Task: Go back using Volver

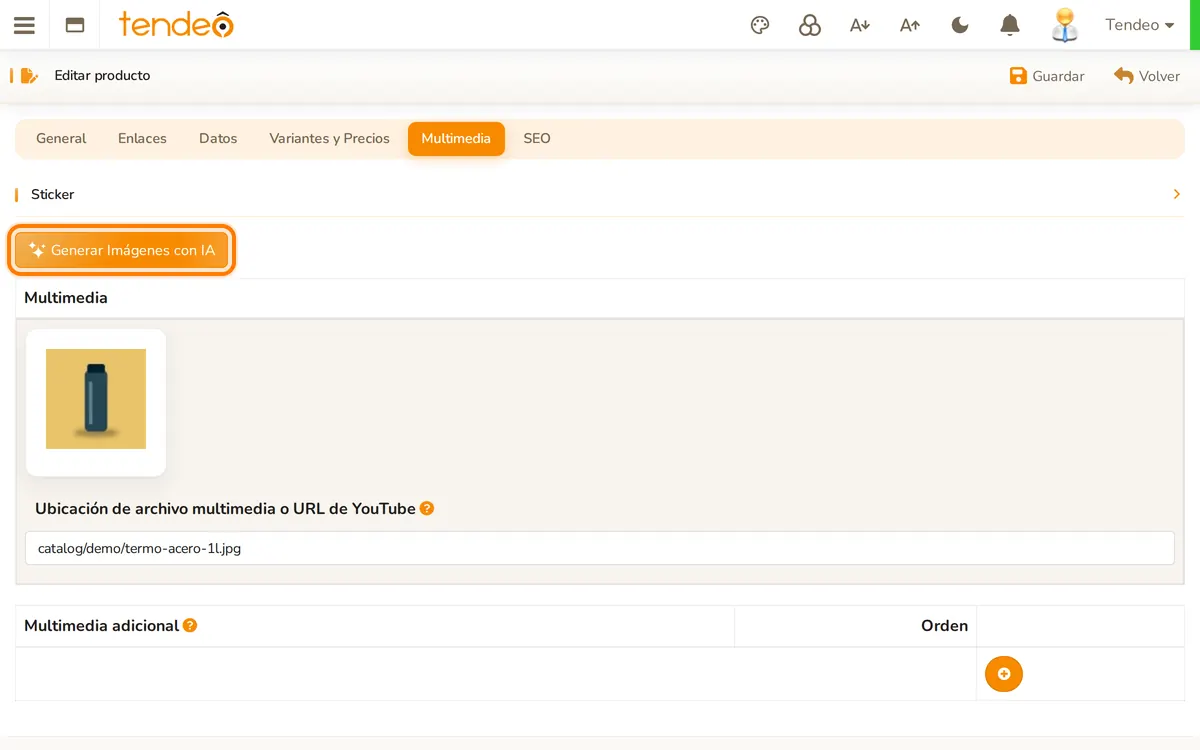Action: [1147, 76]
